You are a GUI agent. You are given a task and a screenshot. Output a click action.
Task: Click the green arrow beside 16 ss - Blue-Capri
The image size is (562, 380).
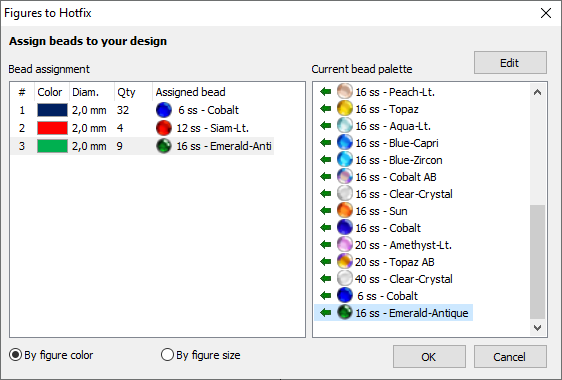tap(325, 143)
